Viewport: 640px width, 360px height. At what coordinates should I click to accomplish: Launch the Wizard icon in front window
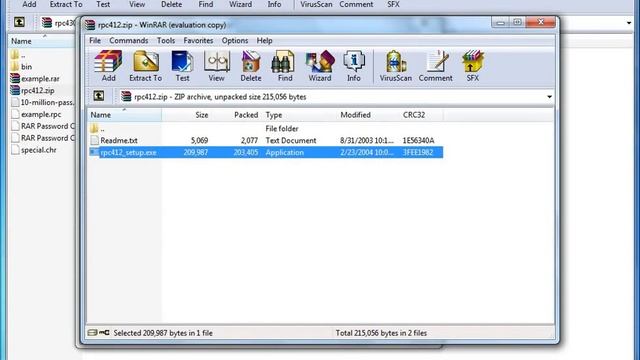[320, 66]
